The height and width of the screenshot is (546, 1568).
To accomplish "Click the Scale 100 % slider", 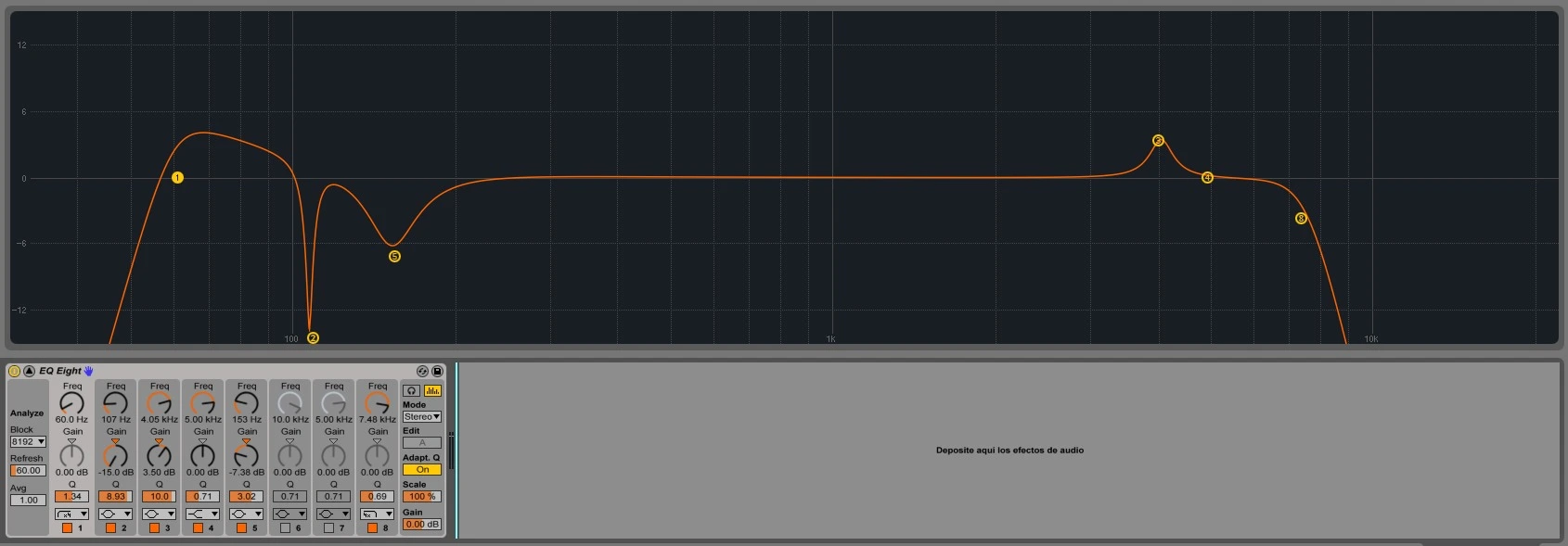I will pyautogui.click(x=422, y=497).
